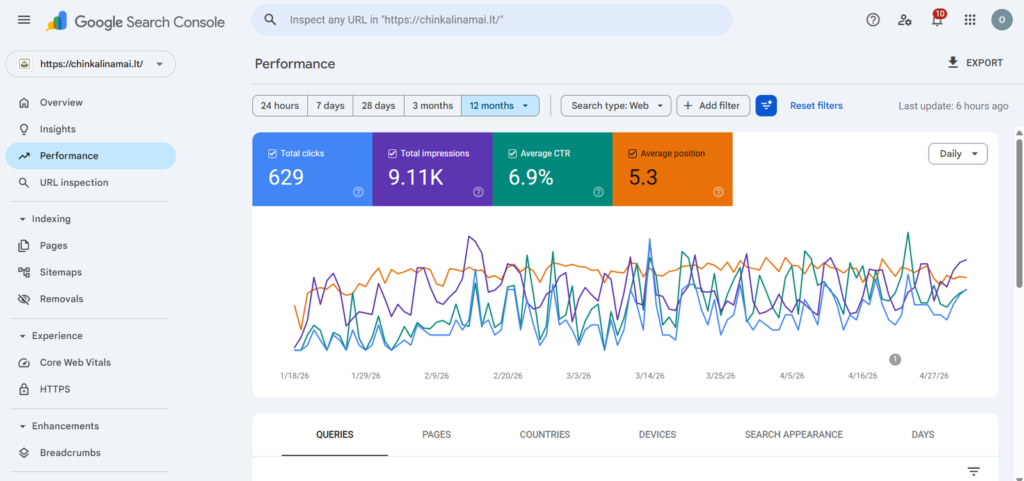Image resolution: width=1024 pixels, height=481 pixels.
Task: Click the page vertical scrollbar thumb
Action: (1019, 212)
